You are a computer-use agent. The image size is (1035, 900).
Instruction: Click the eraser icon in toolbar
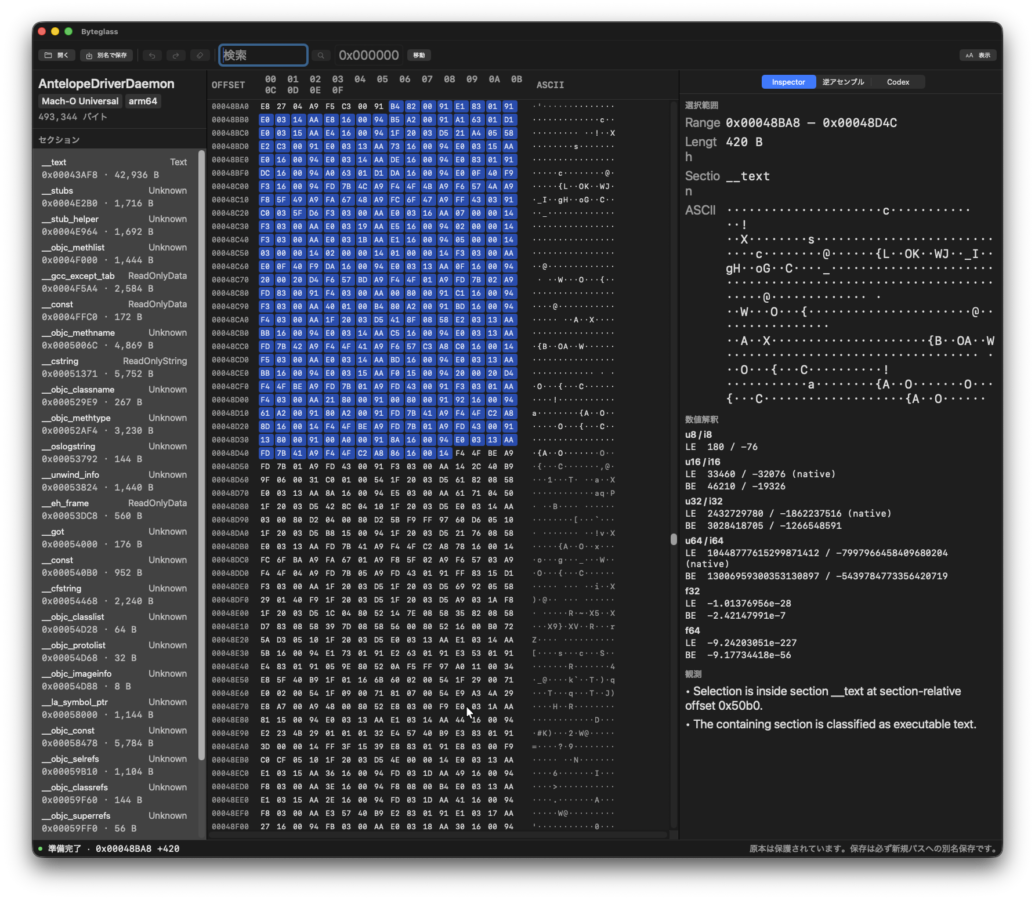(199, 55)
